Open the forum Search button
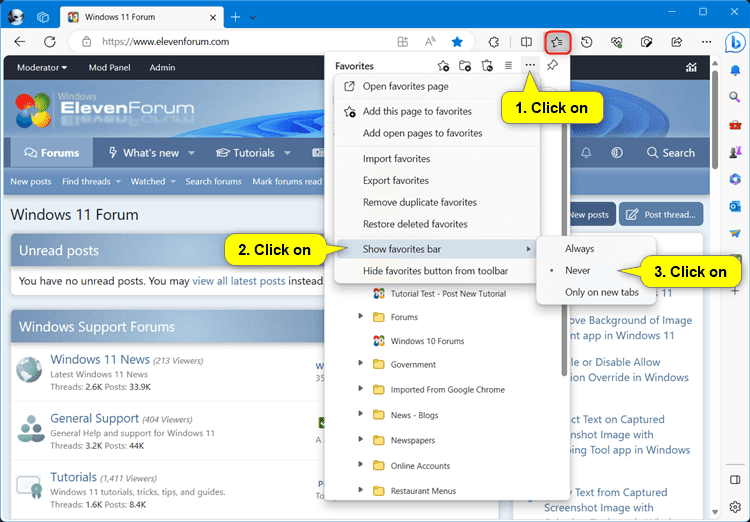The height and width of the screenshot is (522, 750). coord(671,153)
